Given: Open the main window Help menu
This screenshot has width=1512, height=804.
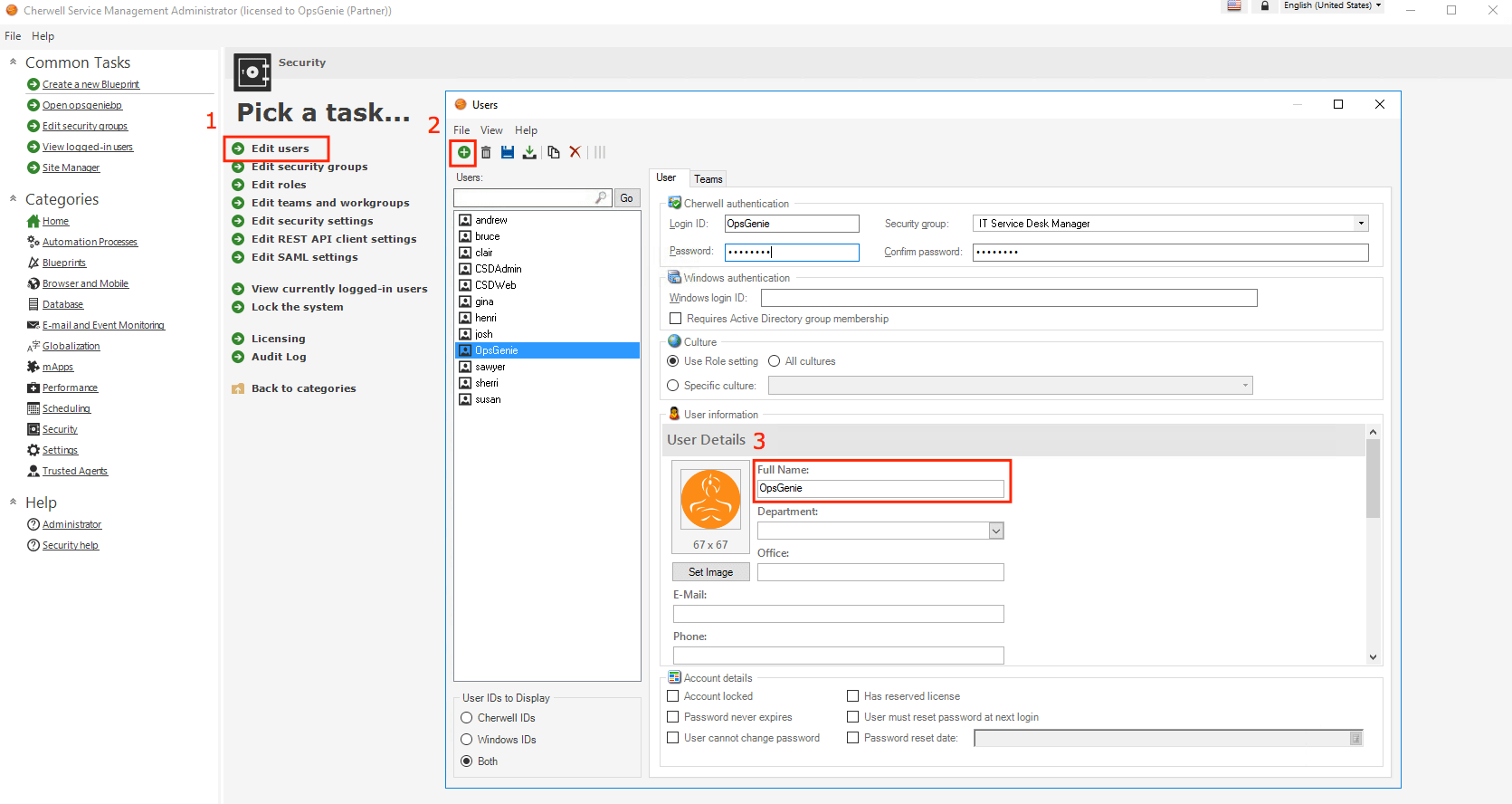Looking at the screenshot, I should pyautogui.click(x=43, y=36).
